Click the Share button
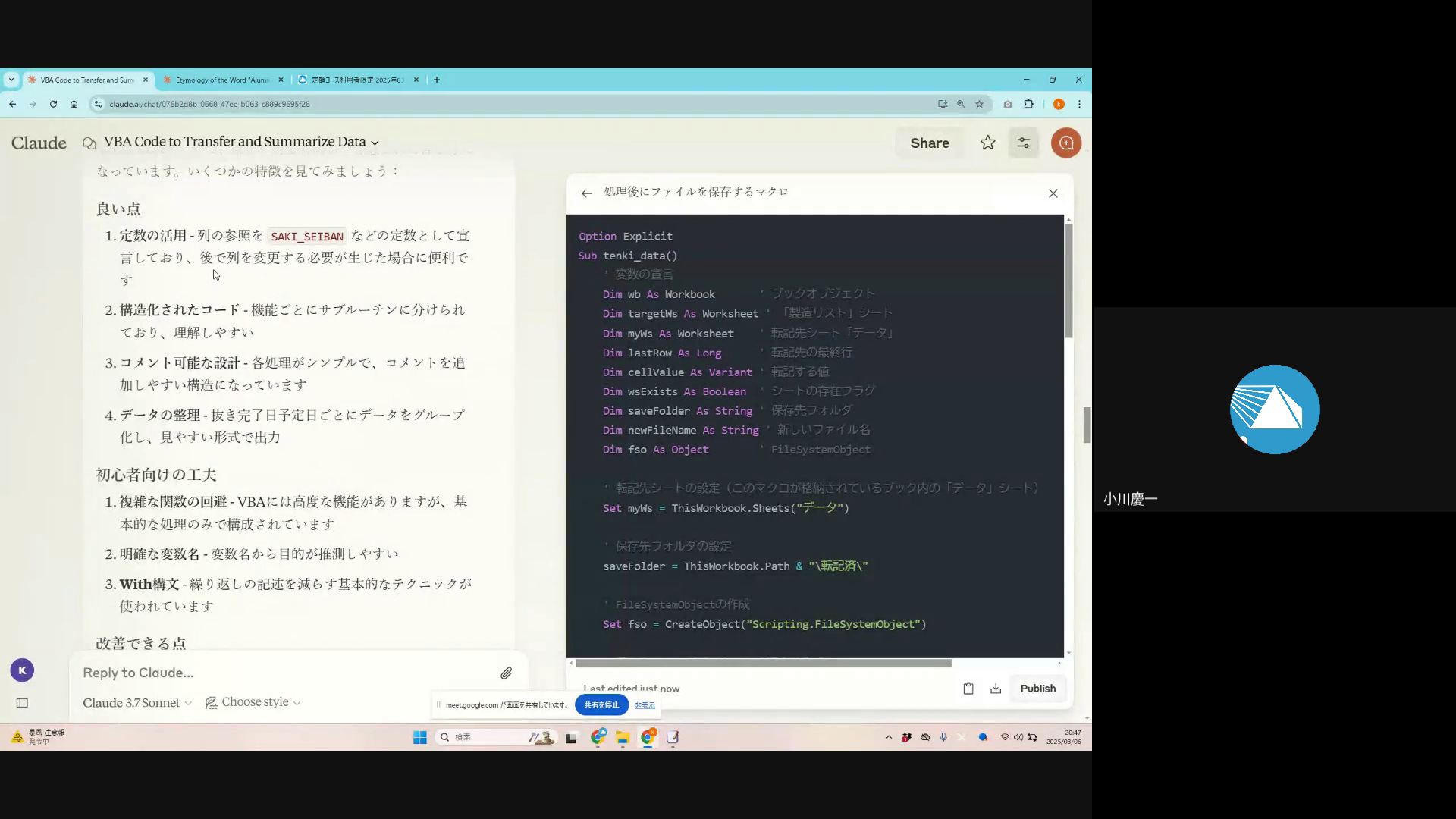The height and width of the screenshot is (819, 1456). 929,143
